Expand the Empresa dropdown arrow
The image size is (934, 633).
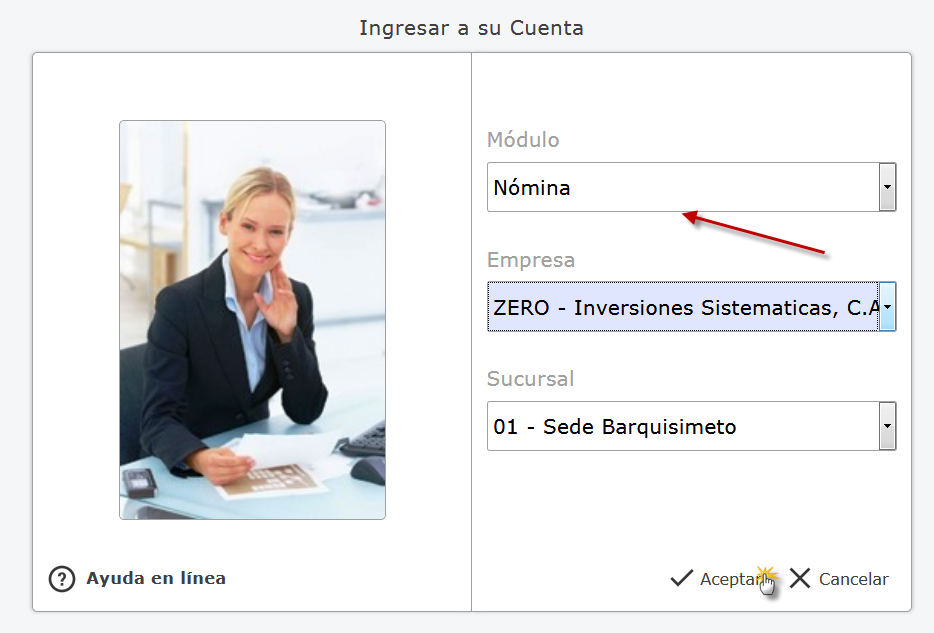[x=888, y=307]
